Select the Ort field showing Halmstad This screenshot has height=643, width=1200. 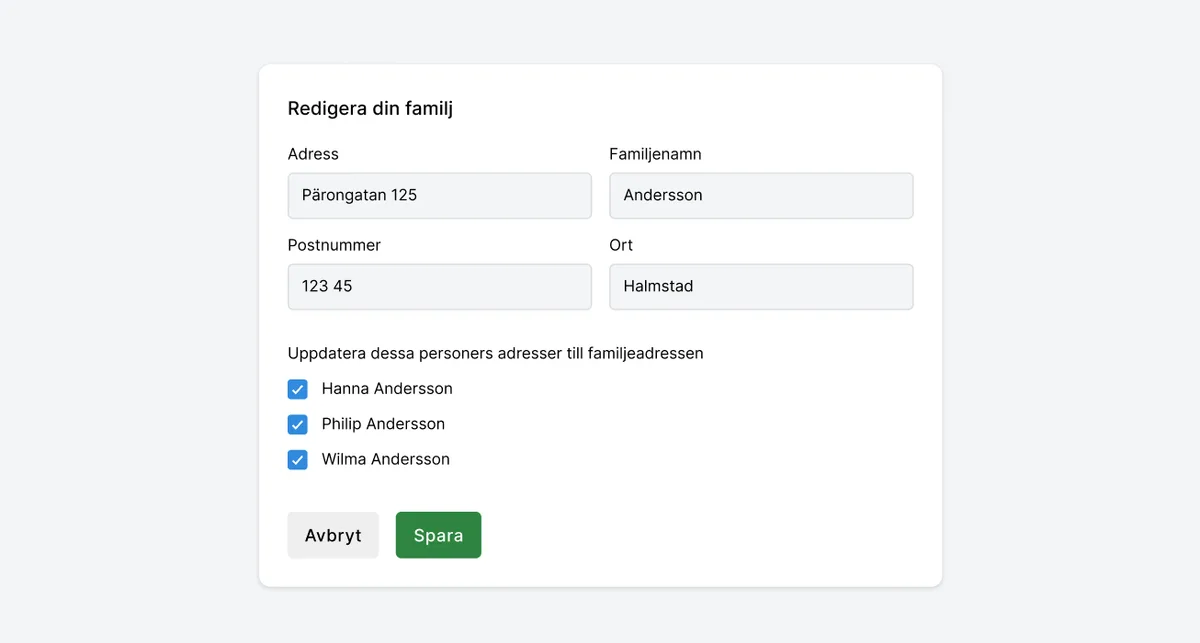coord(761,286)
